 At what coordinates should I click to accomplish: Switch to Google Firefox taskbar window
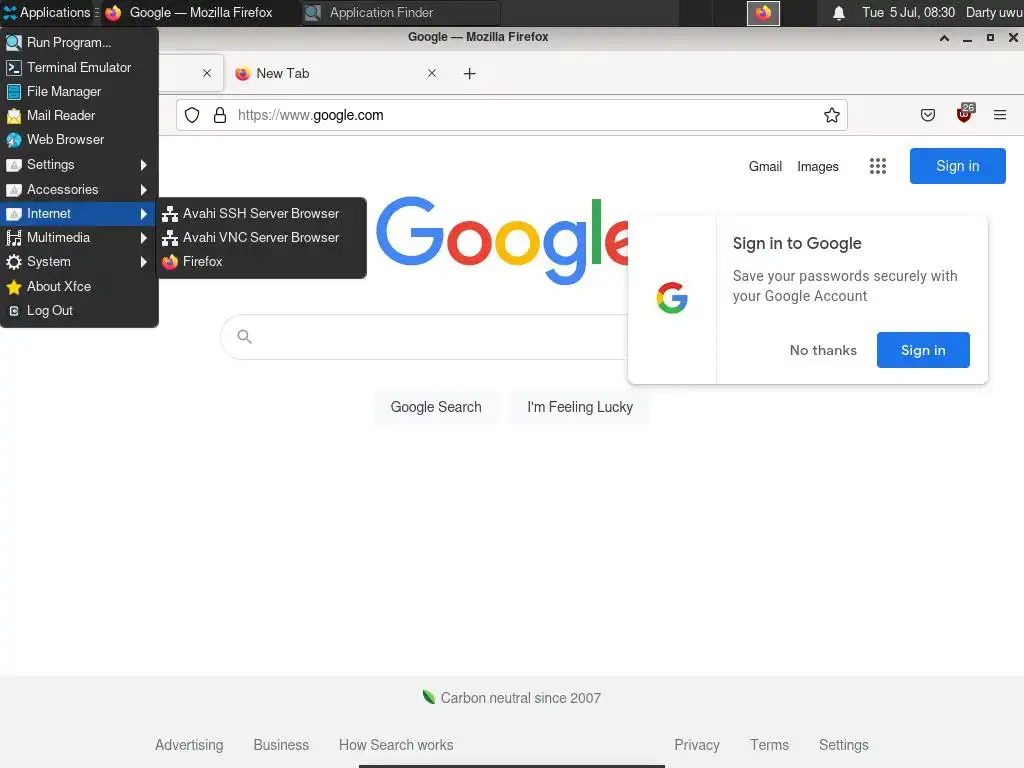(x=199, y=12)
